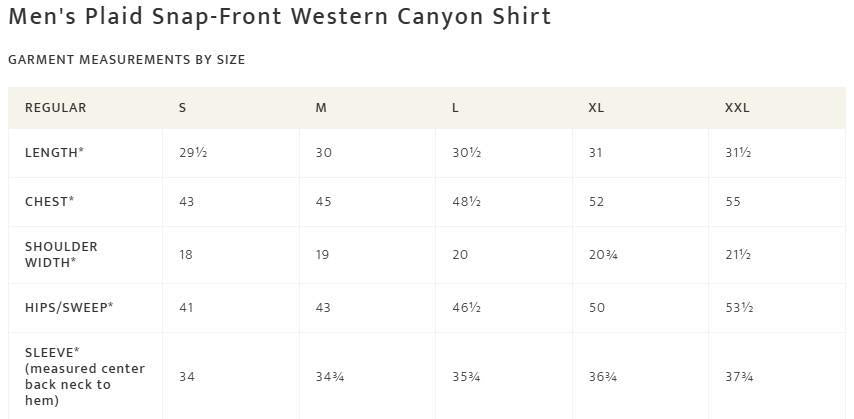The width and height of the screenshot is (854, 419).
Task: Select the hips/sweep value 53½ for XXL
Action: [739, 308]
